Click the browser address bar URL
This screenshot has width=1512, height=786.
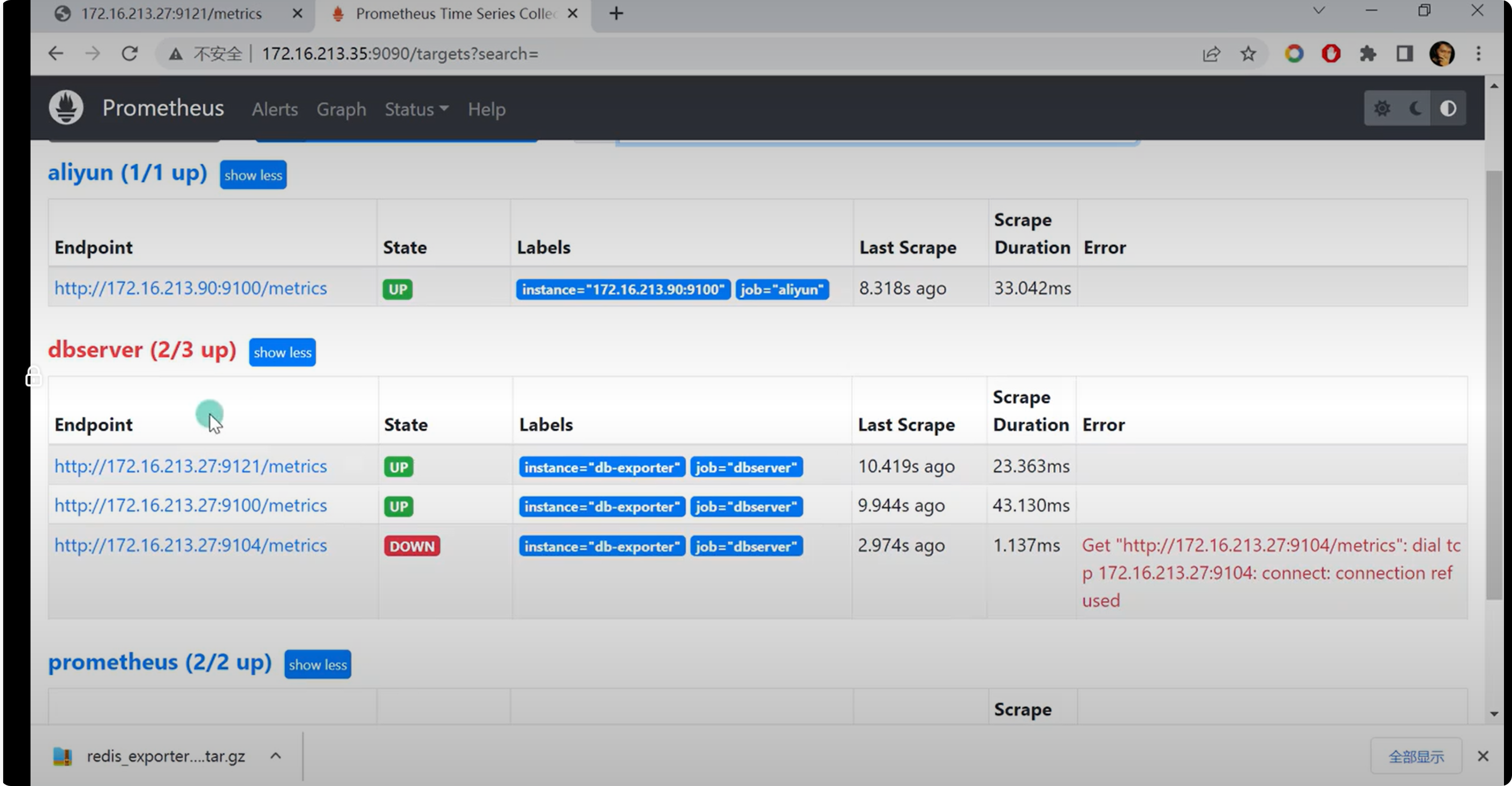click(x=400, y=54)
